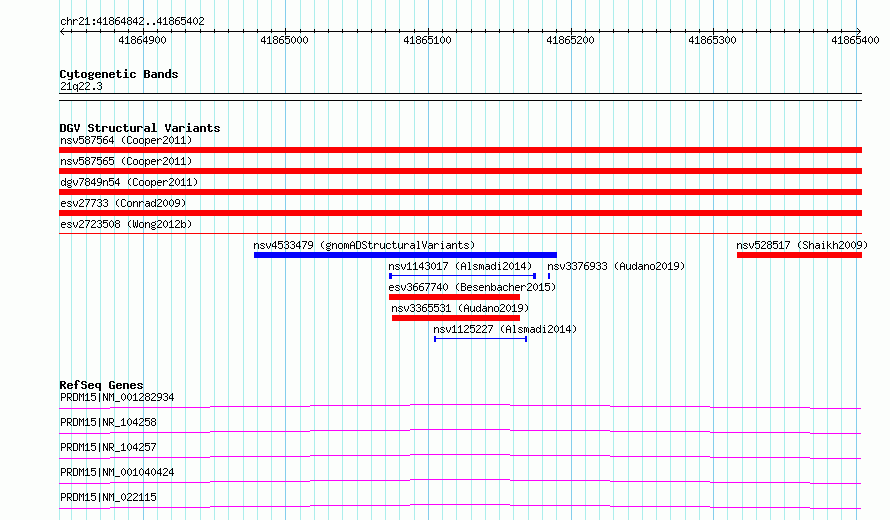Click the red bar for nsv587564

pos(460,150)
